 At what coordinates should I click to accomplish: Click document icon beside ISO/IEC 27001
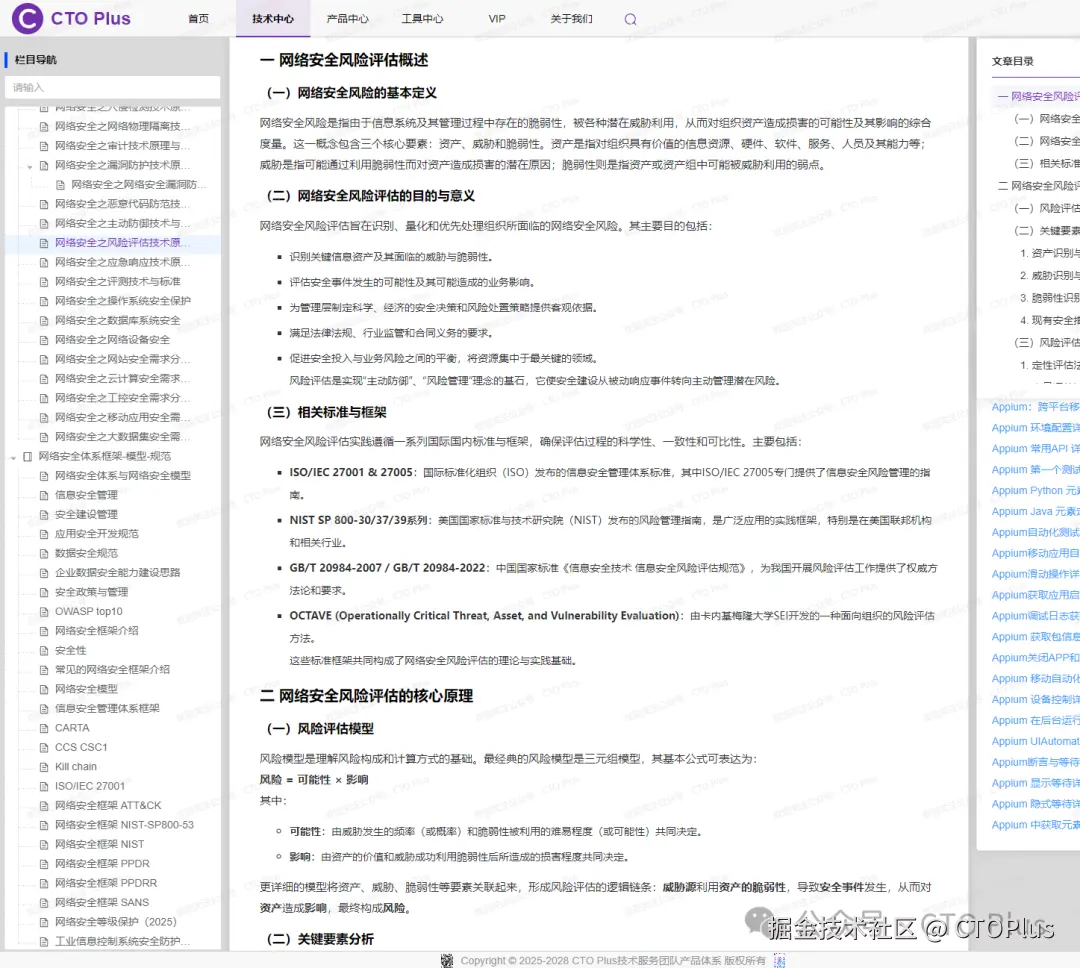44,786
